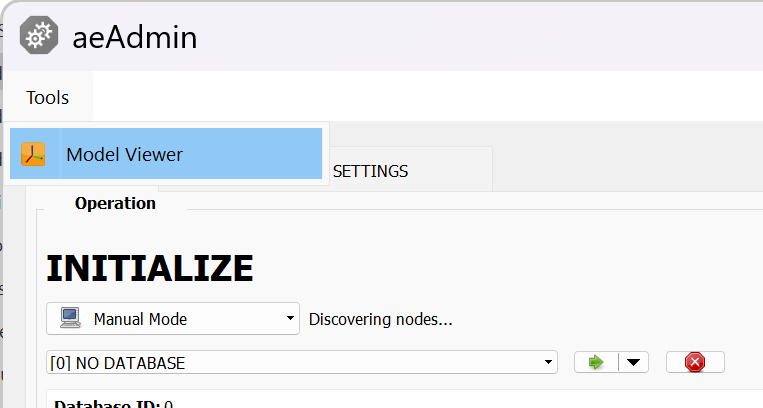Click the INITIALIZE heading
763x408 pixels.
[150, 268]
